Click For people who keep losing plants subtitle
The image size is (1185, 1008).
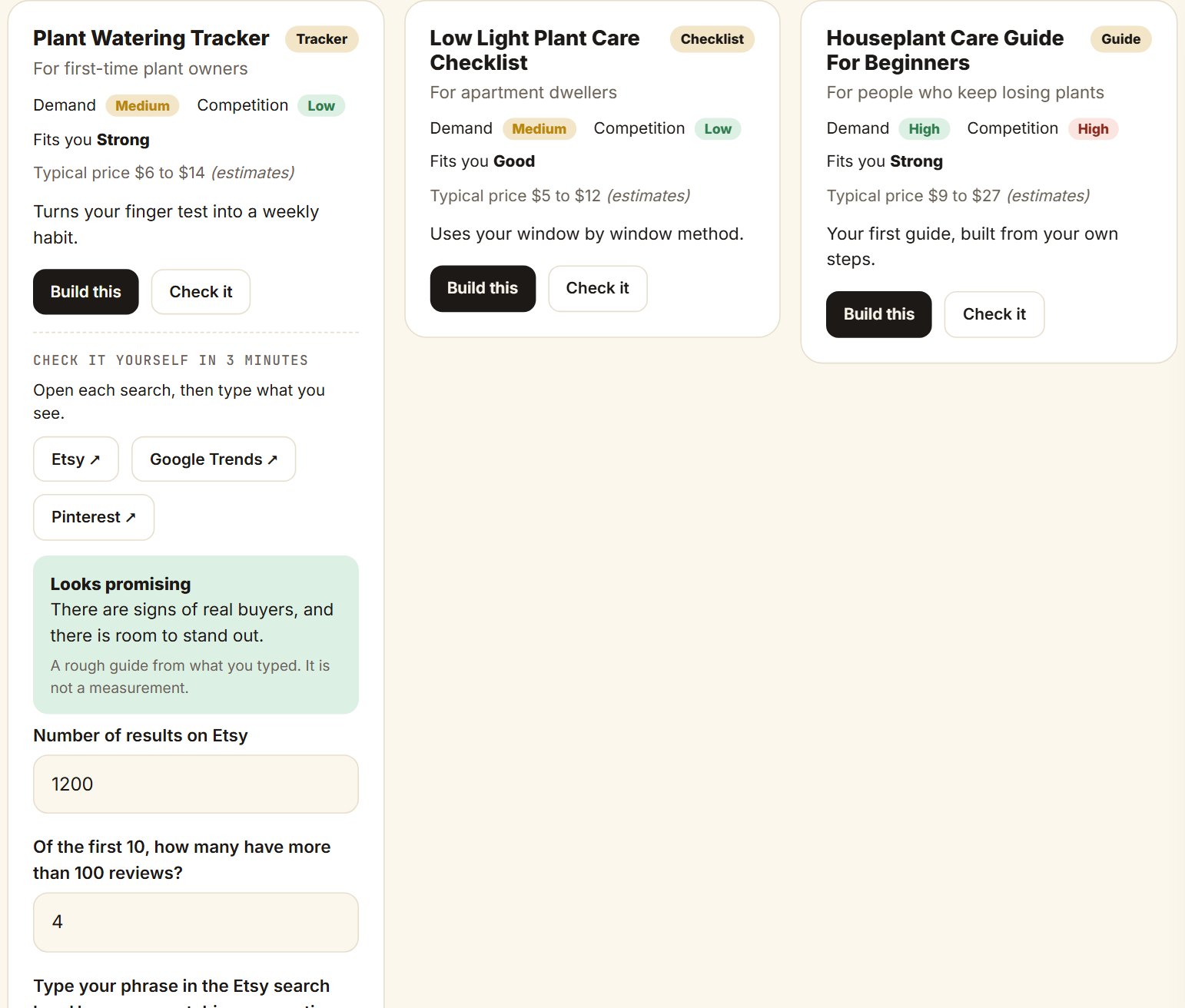coord(965,92)
